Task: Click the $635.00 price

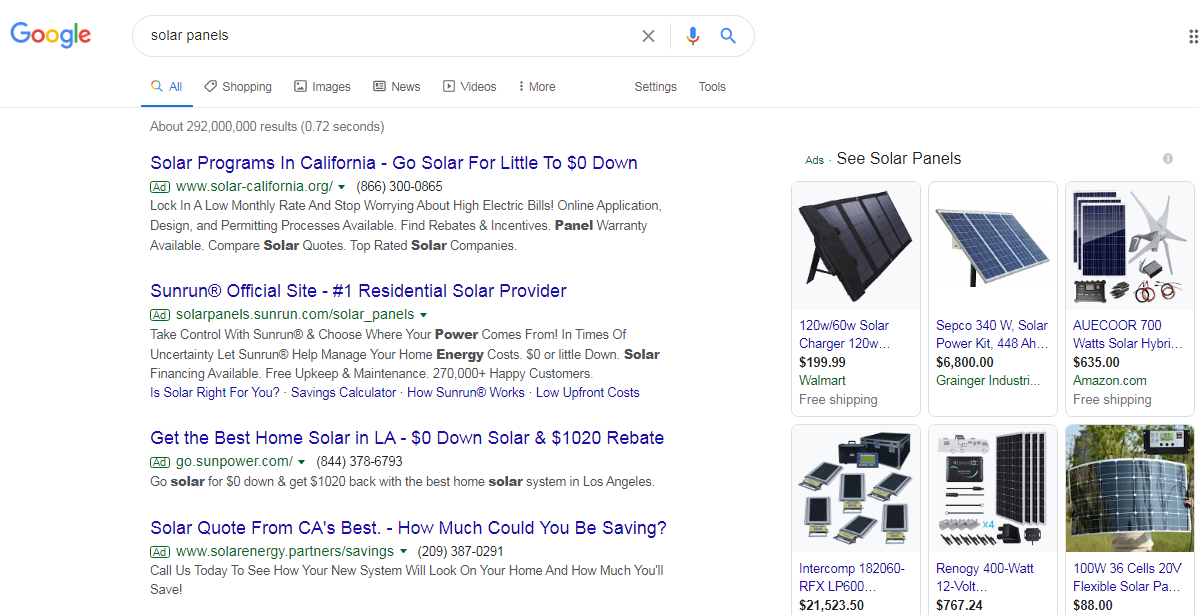Action: coord(1096,362)
